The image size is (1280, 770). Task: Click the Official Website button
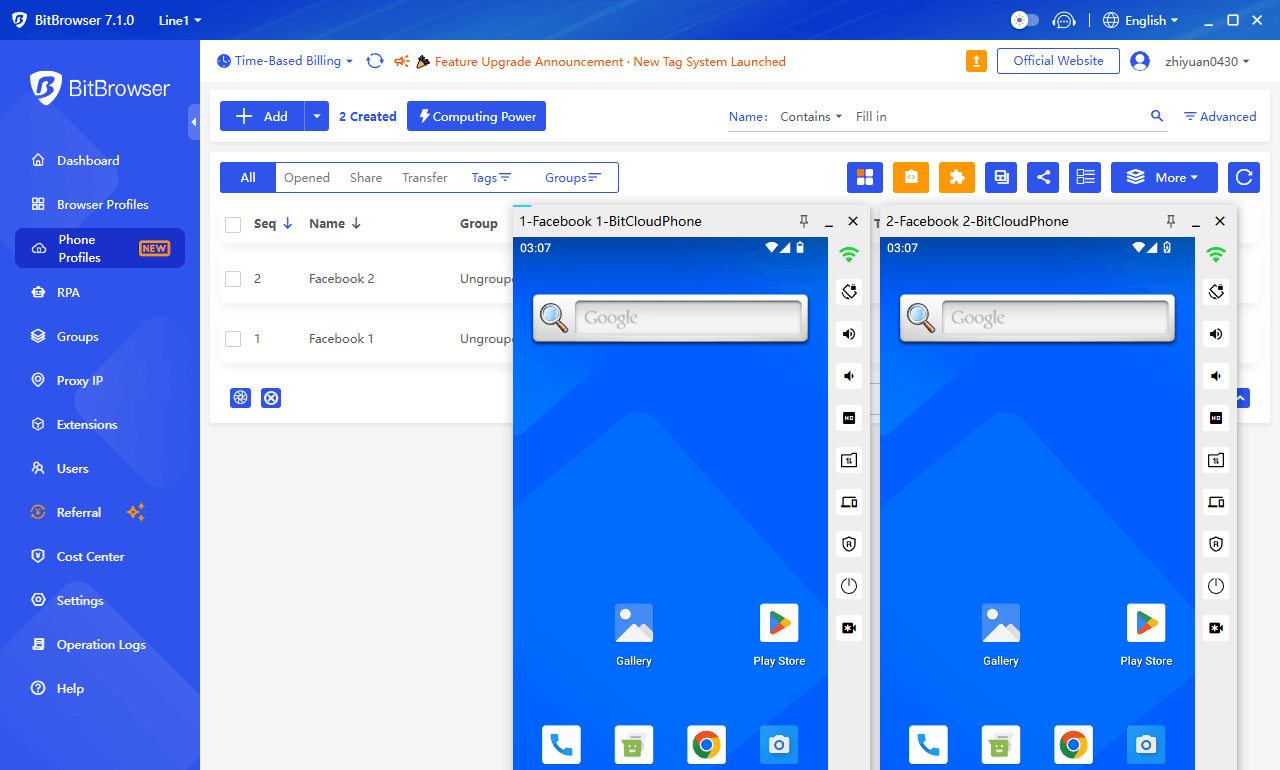click(1058, 61)
